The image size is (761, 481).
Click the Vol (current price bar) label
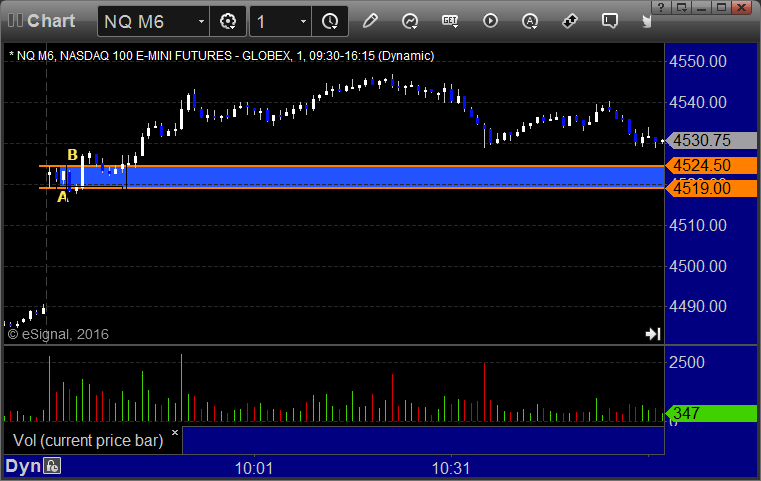click(88, 440)
